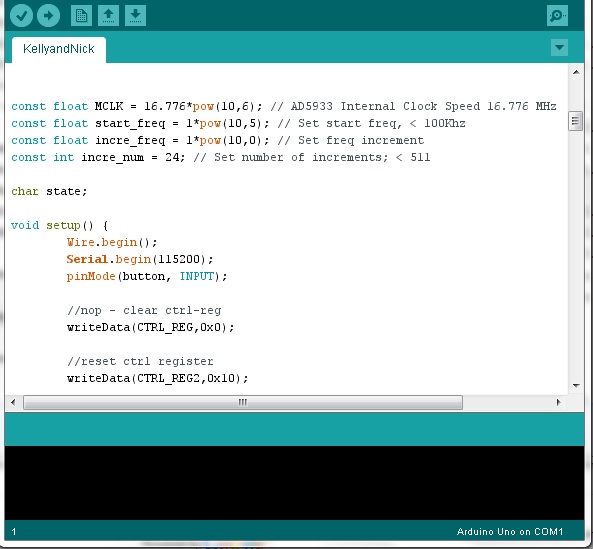Open a sketch with the up-arrow icon
Screen dimensions: 593x549
(x=109, y=16)
